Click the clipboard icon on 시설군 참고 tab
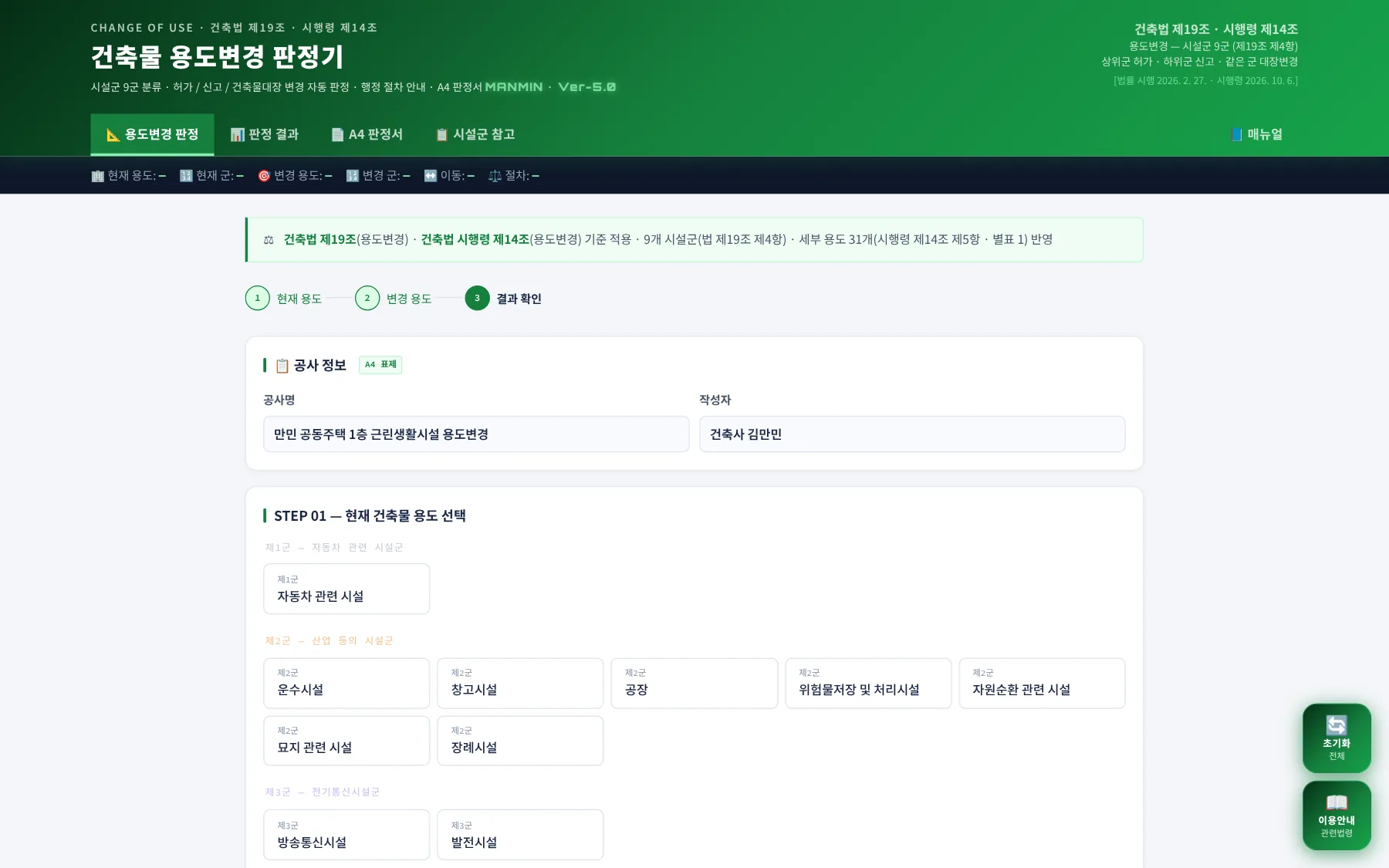This screenshot has height=868, width=1389. (x=442, y=135)
